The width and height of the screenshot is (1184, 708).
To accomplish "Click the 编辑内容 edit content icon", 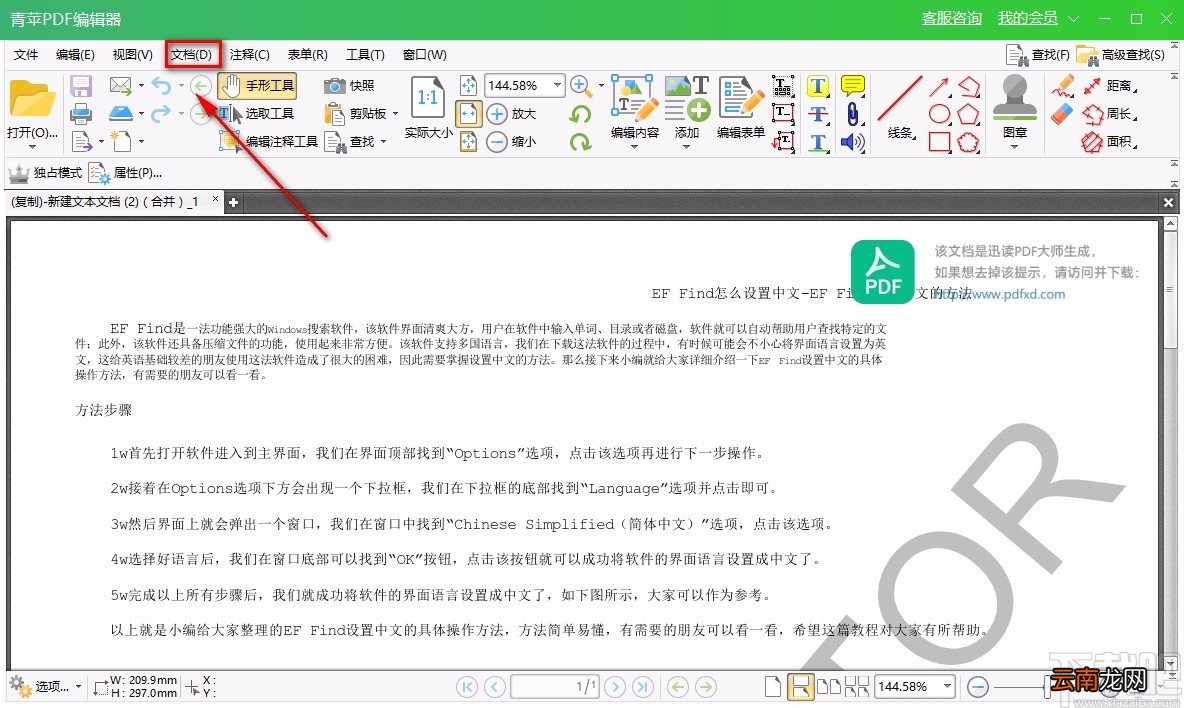I will [634, 106].
